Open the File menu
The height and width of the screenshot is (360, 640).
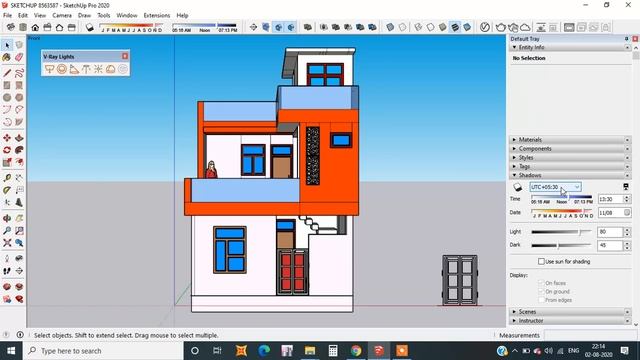click(7, 16)
